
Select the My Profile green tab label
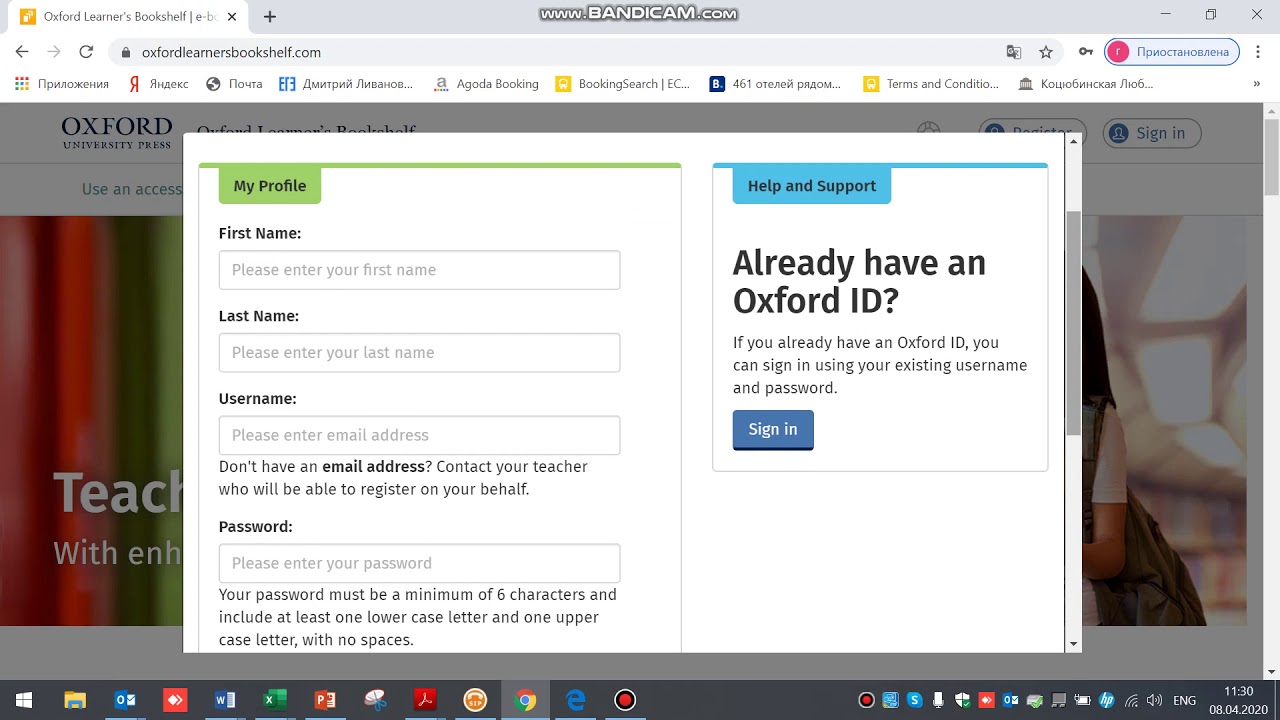pos(270,186)
